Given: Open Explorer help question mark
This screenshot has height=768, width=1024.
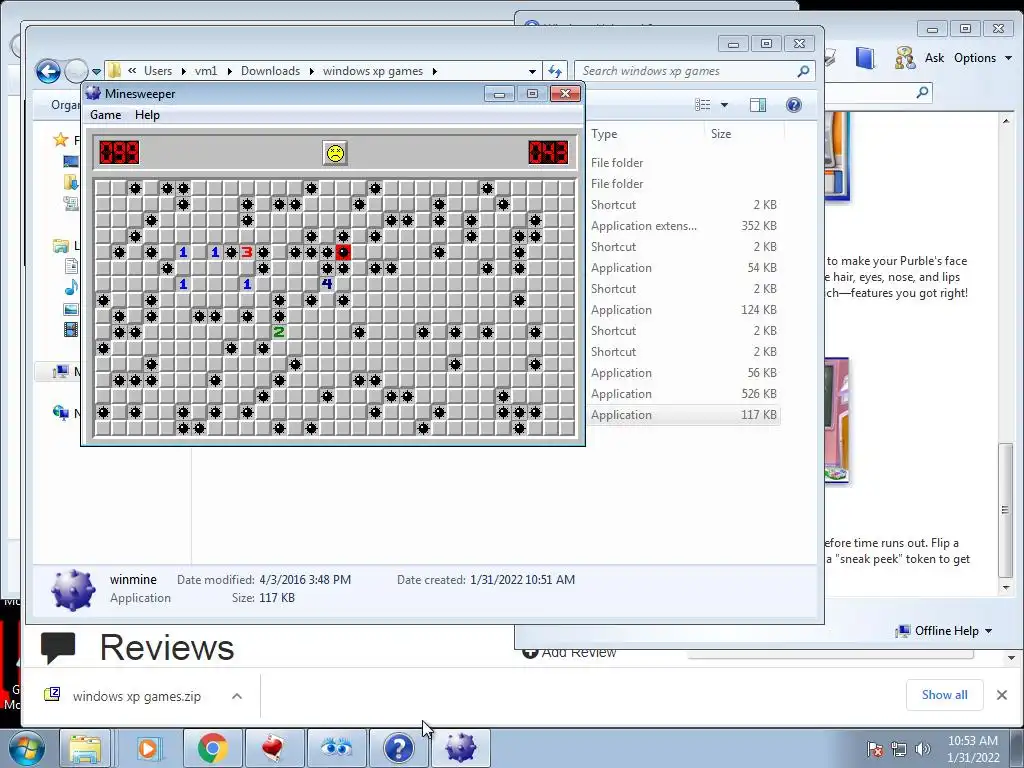Looking at the screenshot, I should click(x=793, y=105).
